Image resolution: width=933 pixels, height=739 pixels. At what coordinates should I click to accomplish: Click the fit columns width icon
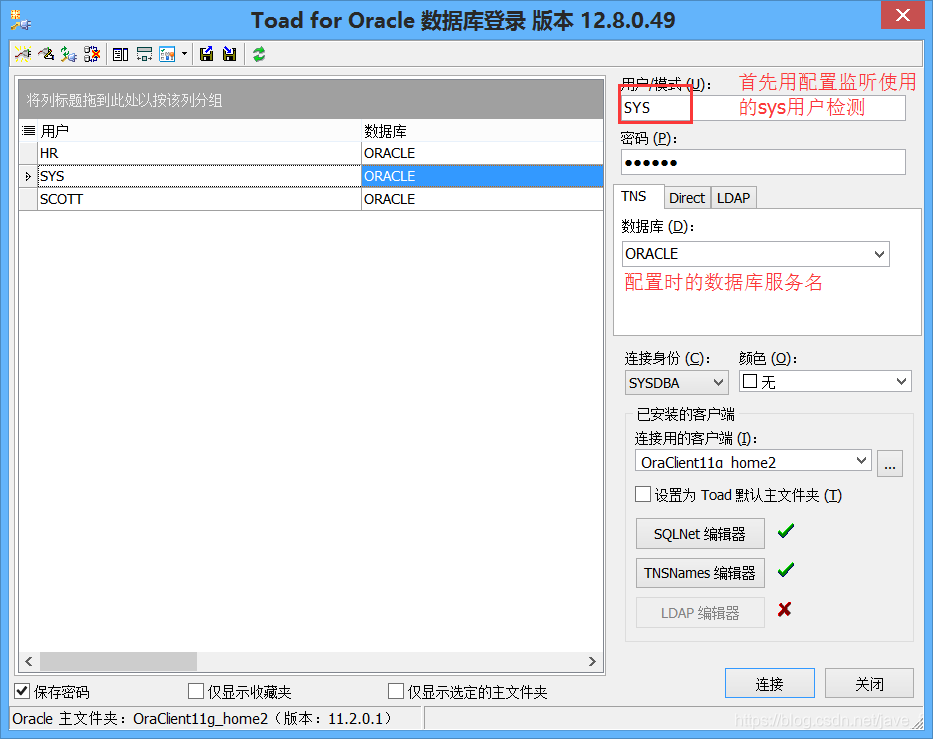click(144, 54)
